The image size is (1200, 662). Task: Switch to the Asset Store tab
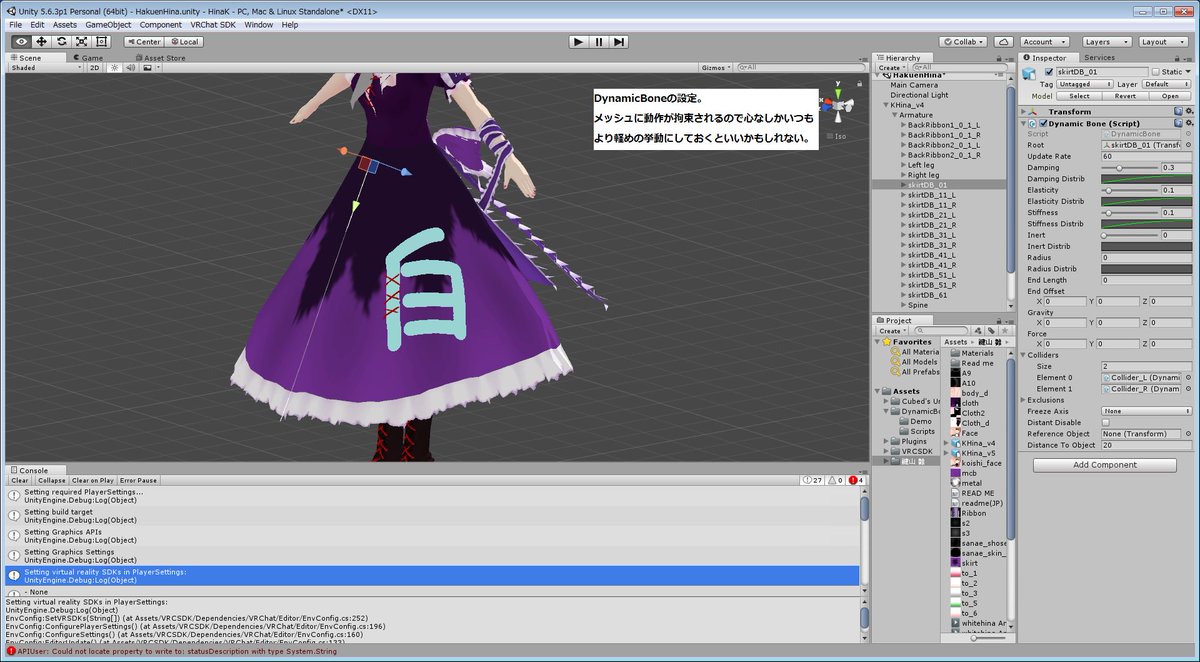pyautogui.click(x=159, y=58)
